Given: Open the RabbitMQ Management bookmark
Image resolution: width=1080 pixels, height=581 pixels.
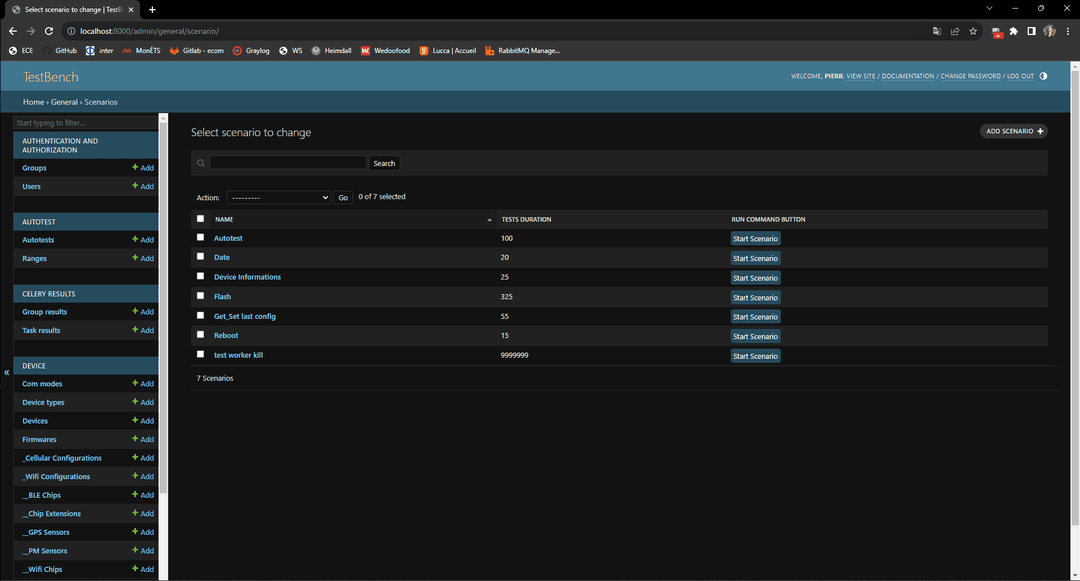Looking at the screenshot, I should pos(522,50).
